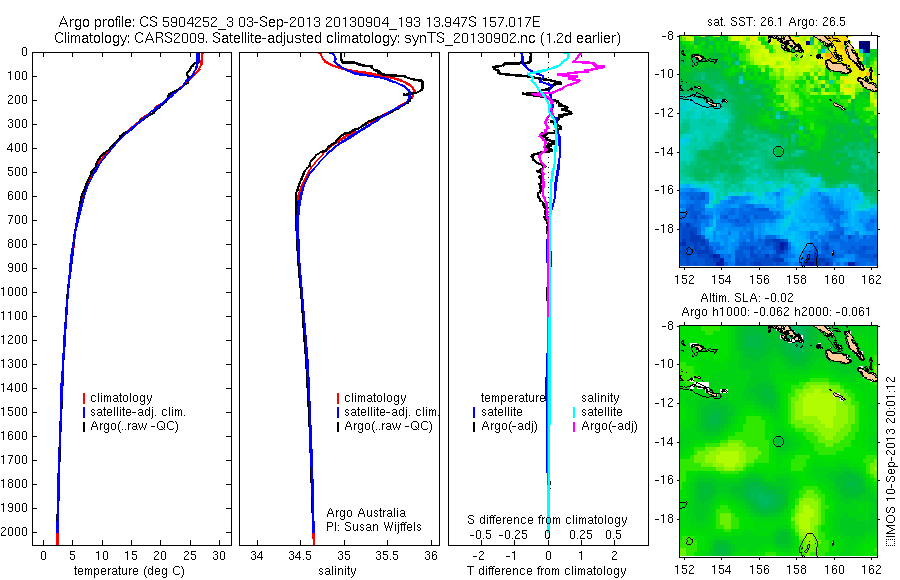The width and height of the screenshot is (900, 580).
Task: Click the magenta Argo(-adj) salinity legend marker
Action: click(x=574, y=427)
